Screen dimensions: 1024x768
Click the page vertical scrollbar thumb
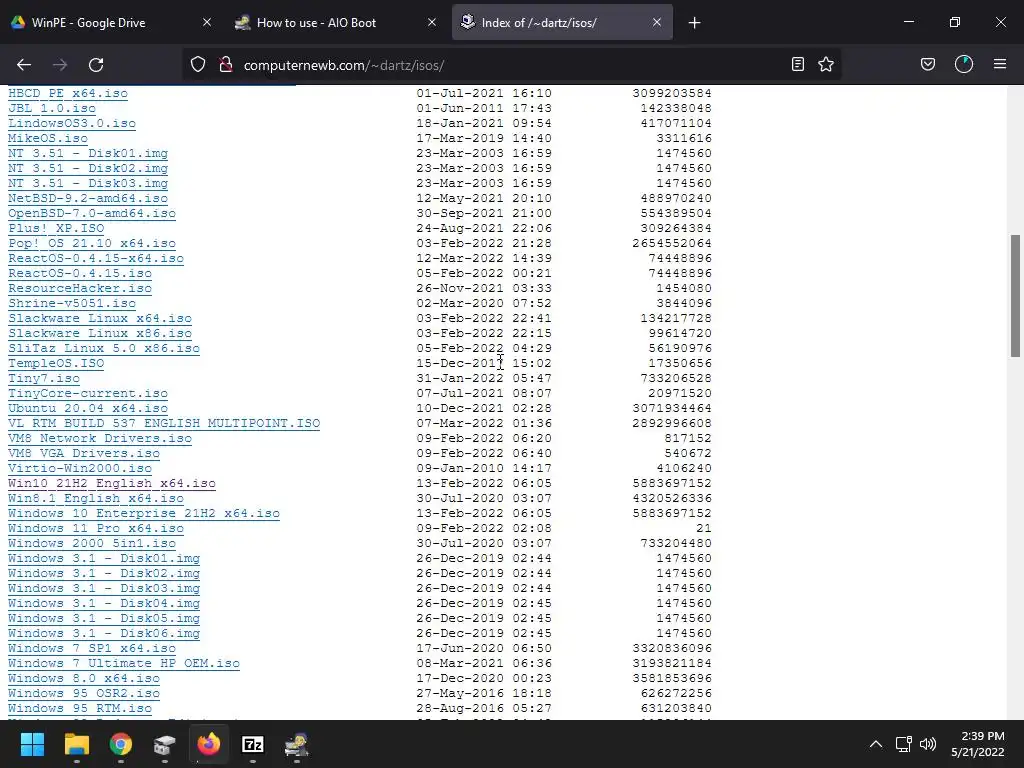click(x=1015, y=295)
